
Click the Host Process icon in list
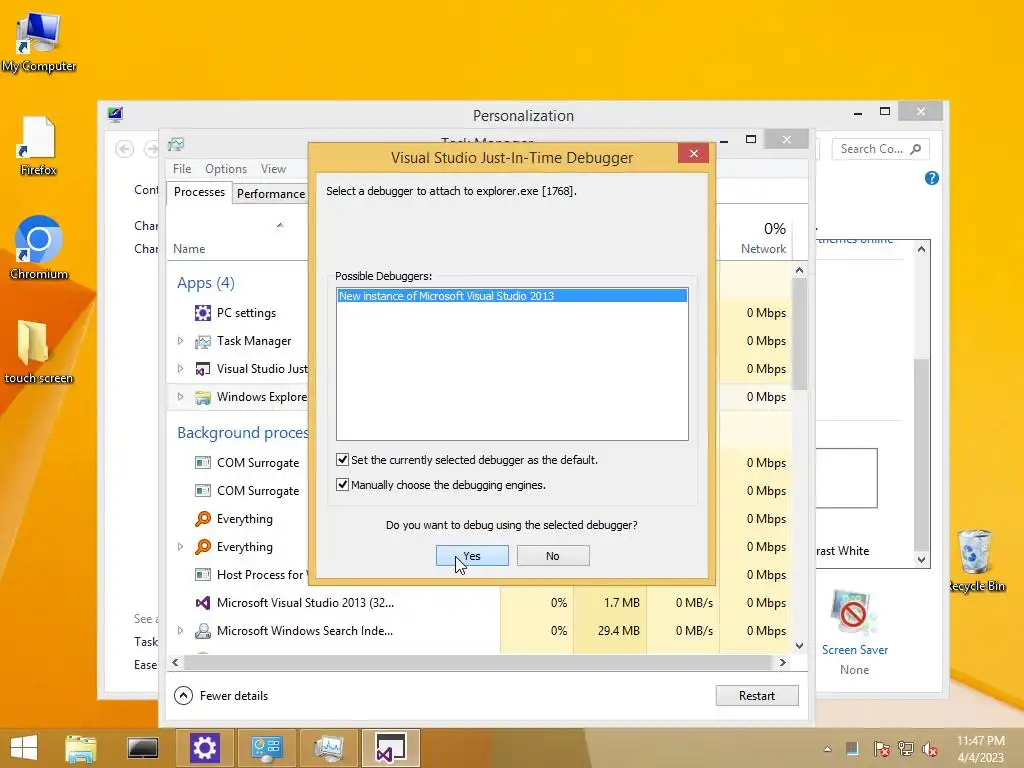(x=203, y=575)
